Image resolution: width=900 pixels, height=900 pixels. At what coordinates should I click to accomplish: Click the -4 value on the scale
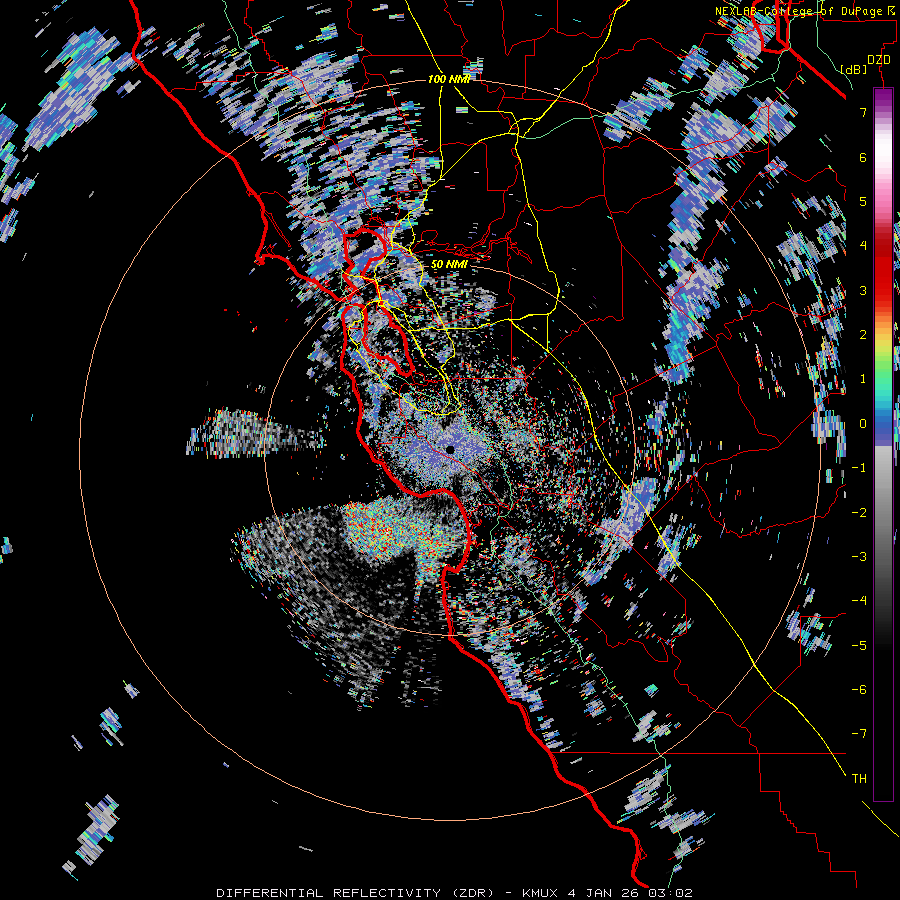(859, 601)
